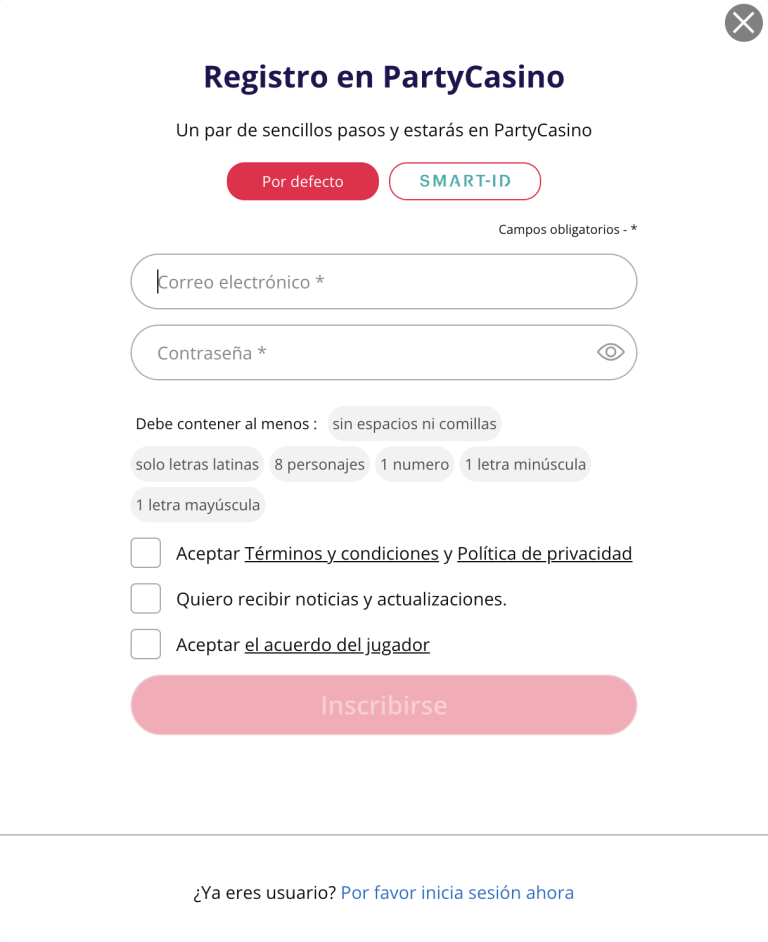Click the 1 numero requirement chip
The image size is (768, 942).
414,464
